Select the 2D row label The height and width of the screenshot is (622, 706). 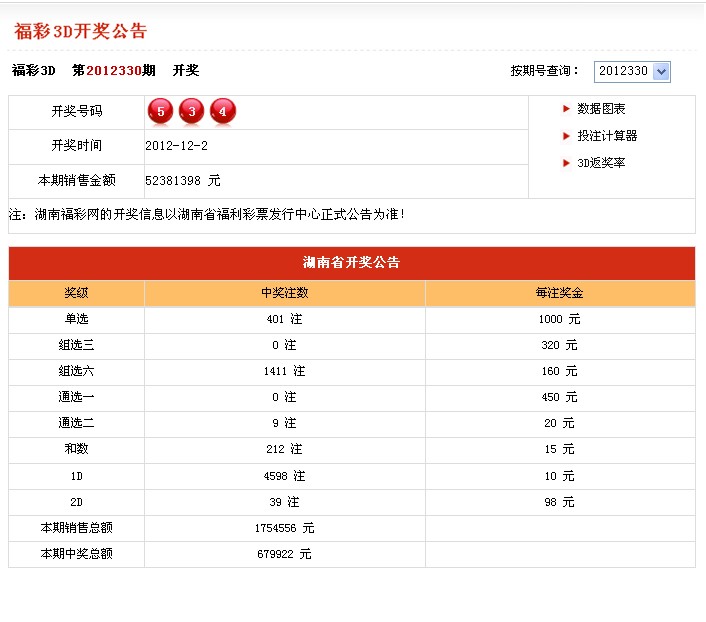point(77,502)
